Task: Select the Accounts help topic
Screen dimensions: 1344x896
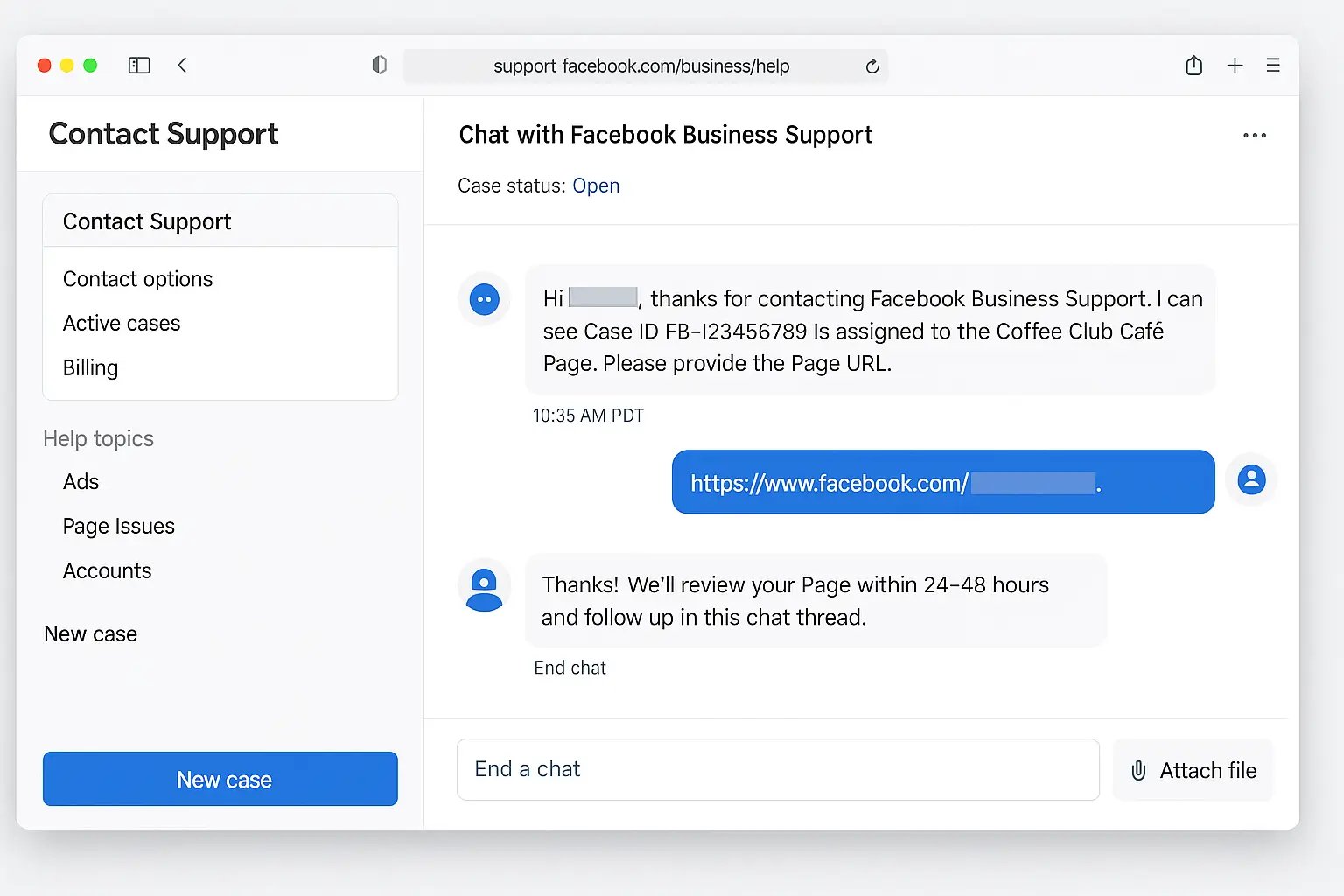Action: [x=107, y=571]
